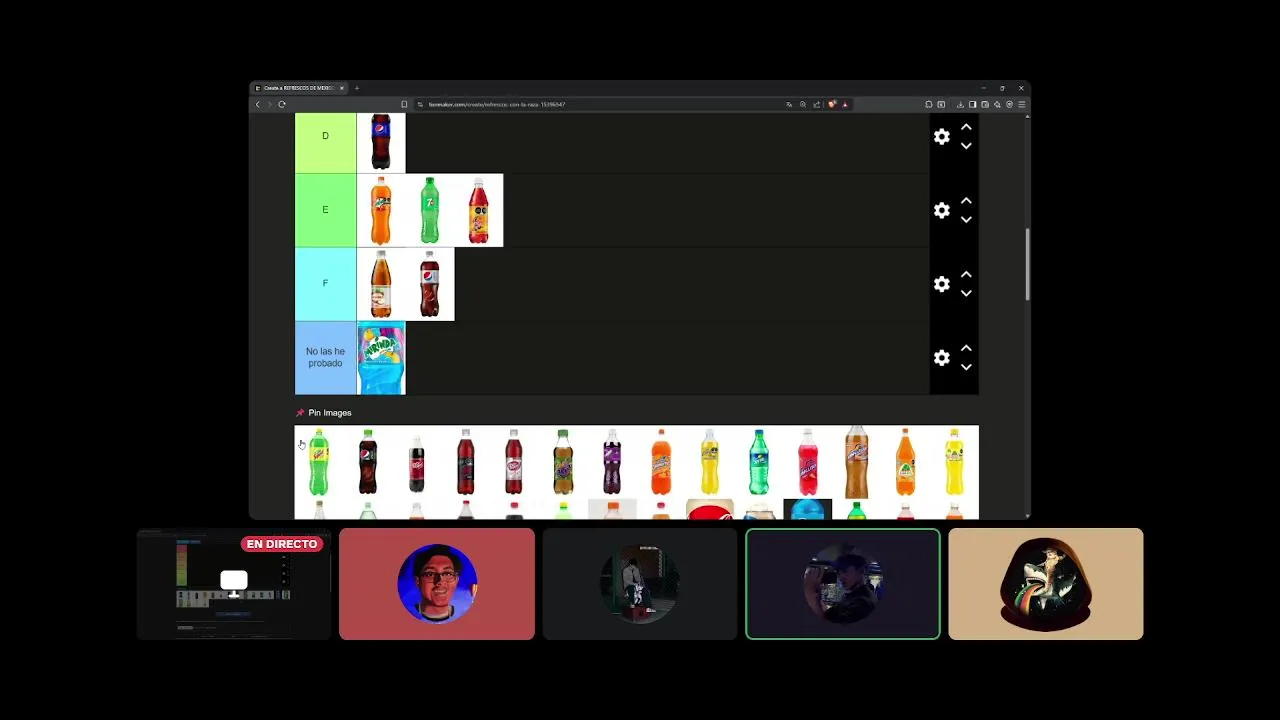1280x720 pixels.
Task: Click the tier E label
Action: click(x=325, y=210)
